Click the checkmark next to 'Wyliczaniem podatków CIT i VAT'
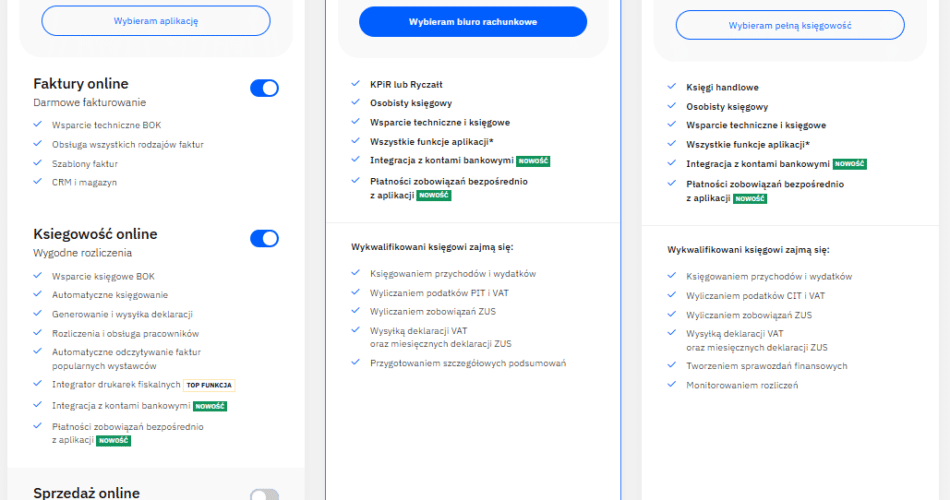Image resolution: width=950 pixels, height=500 pixels. click(672, 296)
